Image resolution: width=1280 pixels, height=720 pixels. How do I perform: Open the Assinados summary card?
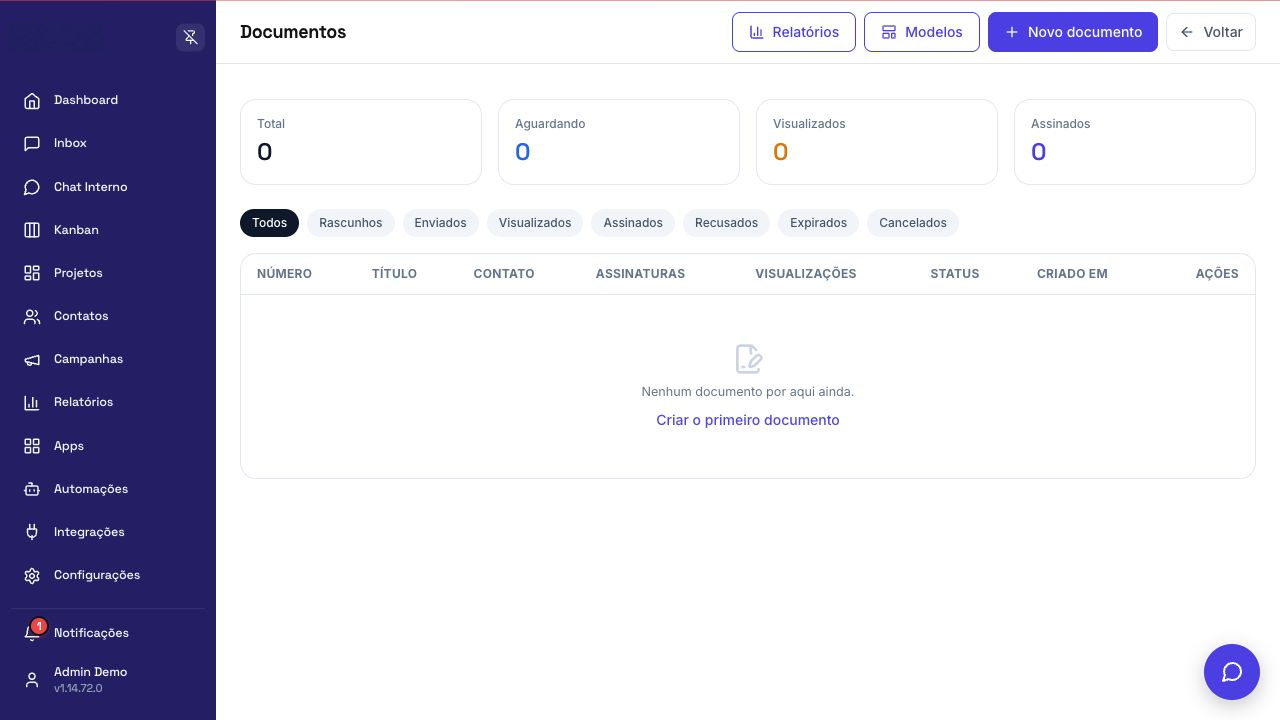click(x=1135, y=142)
